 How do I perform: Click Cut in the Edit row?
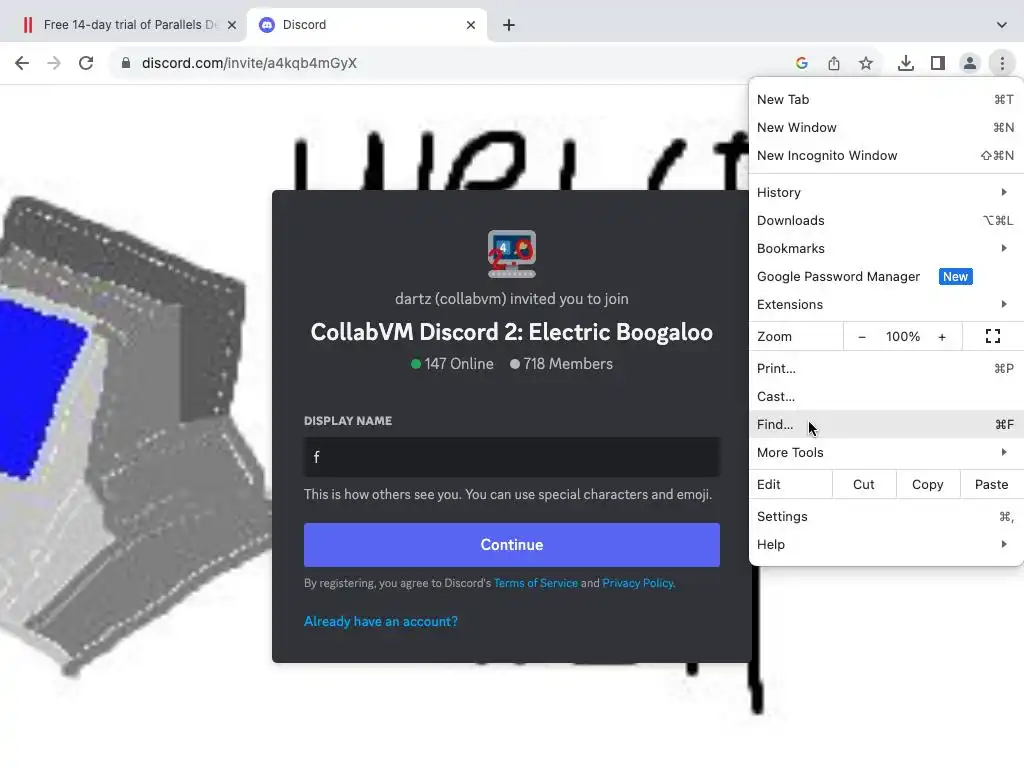tap(863, 485)
